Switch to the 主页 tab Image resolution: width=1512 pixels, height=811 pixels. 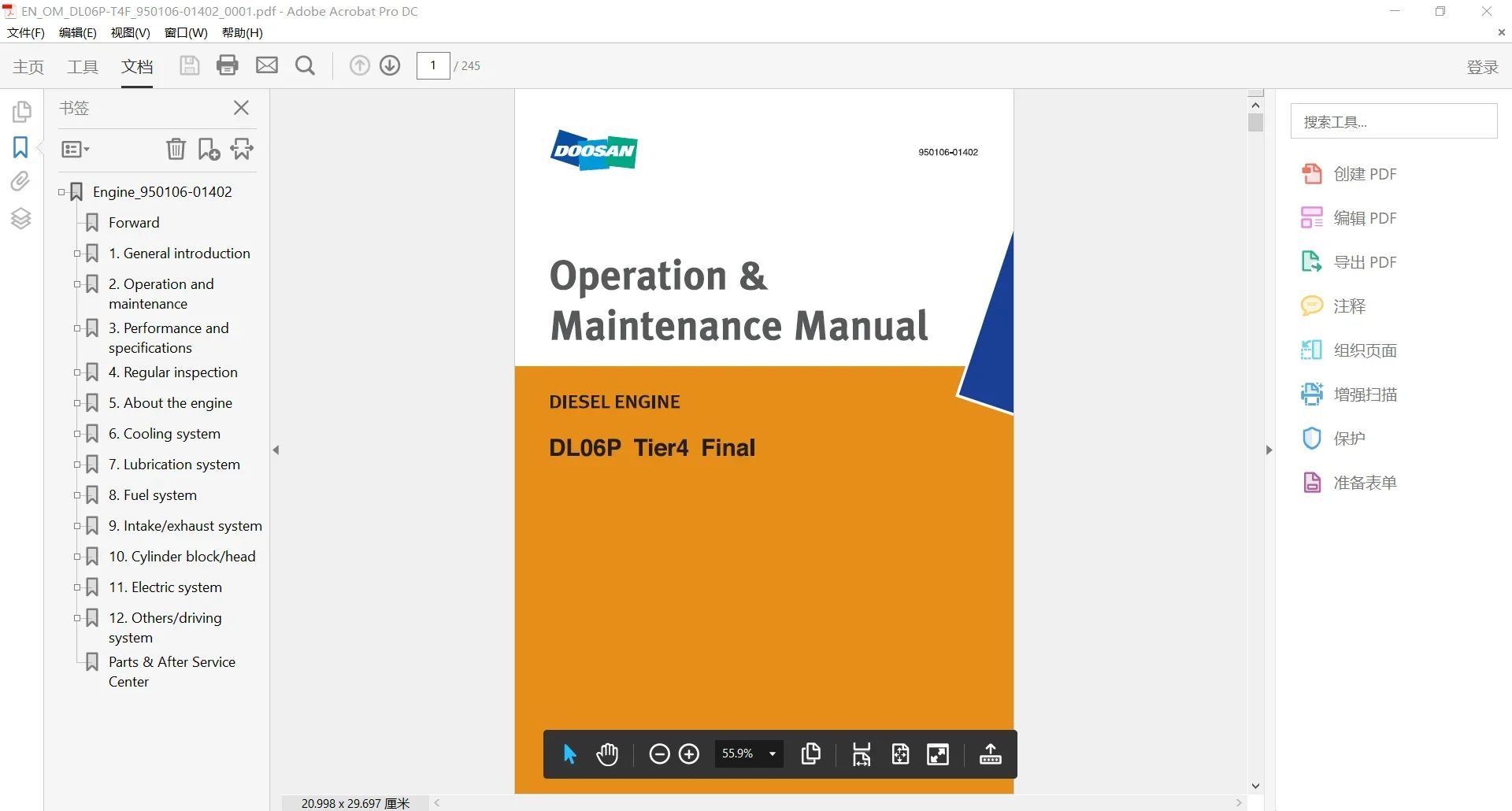(x=28, y=67)
